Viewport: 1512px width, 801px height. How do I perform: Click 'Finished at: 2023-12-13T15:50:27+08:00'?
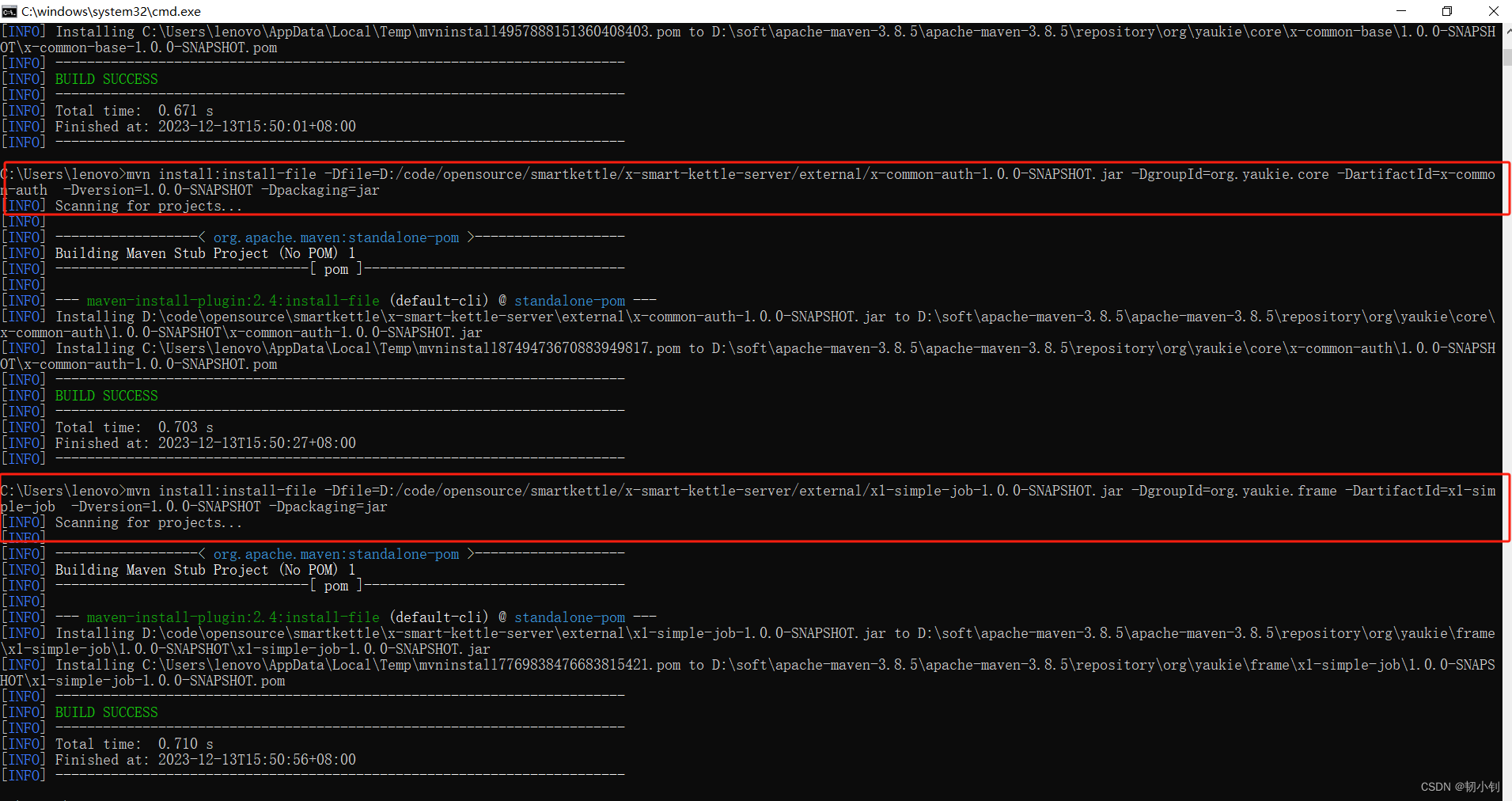click(206, 443)
